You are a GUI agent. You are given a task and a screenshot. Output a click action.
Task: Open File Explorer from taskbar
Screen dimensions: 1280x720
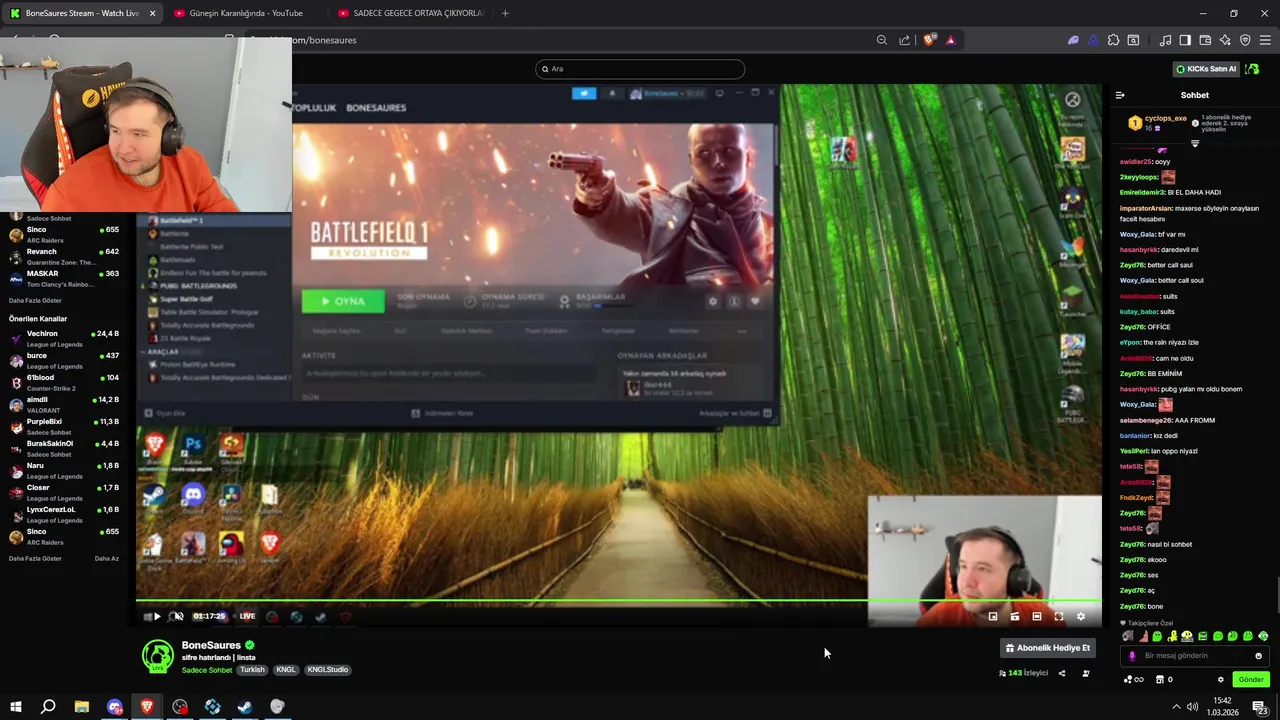pos(82,707)
